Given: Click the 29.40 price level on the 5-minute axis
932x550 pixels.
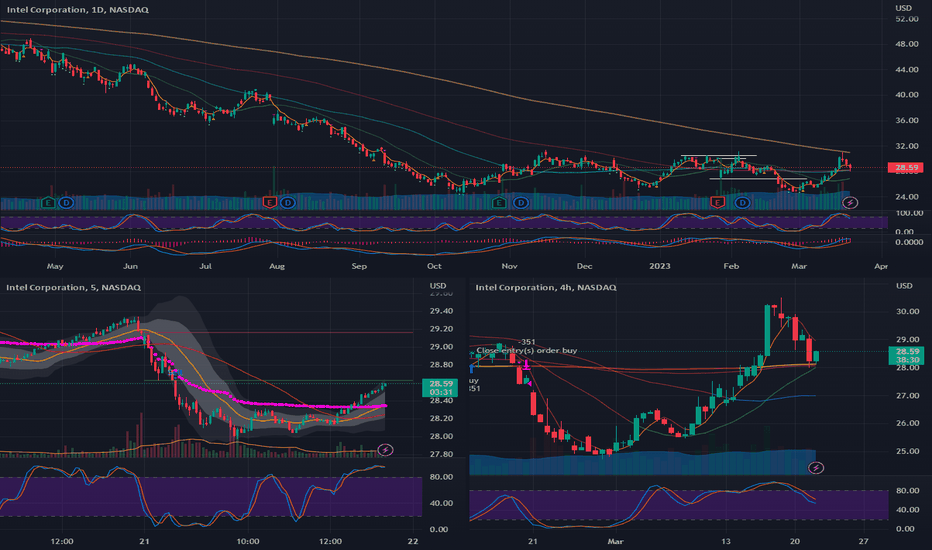Looking at the screenshot, I should pyautogui.click(x=441, y=311).
